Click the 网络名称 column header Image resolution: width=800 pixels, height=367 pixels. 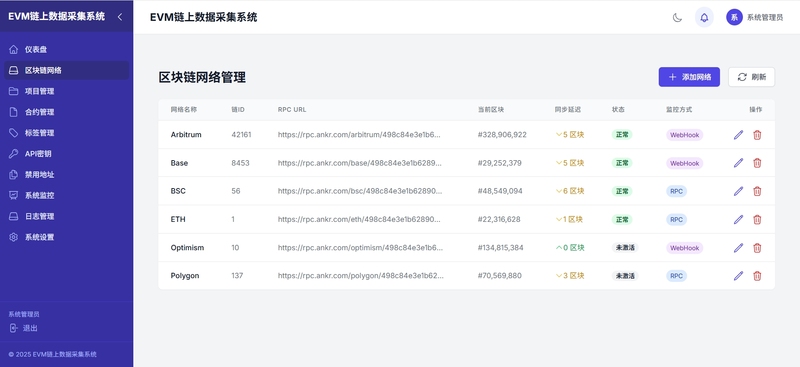click(x=184, y=110)
